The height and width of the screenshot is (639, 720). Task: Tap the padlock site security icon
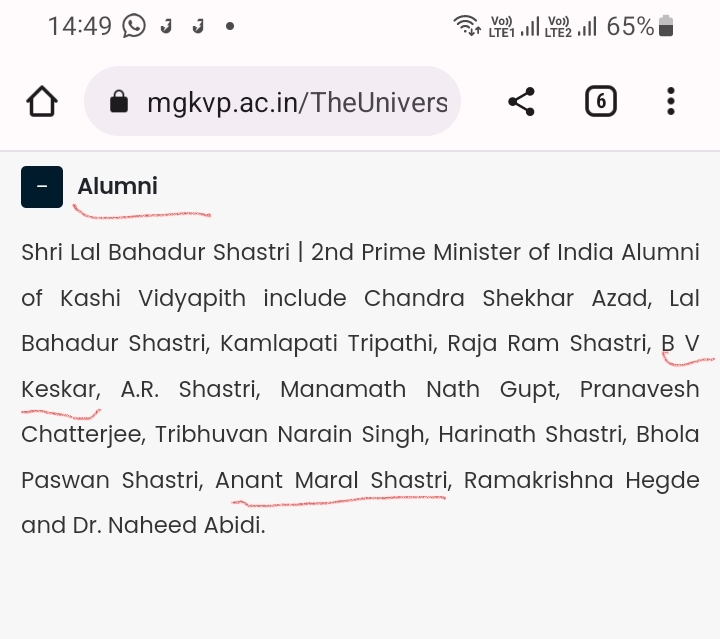(x=119, y=102)
